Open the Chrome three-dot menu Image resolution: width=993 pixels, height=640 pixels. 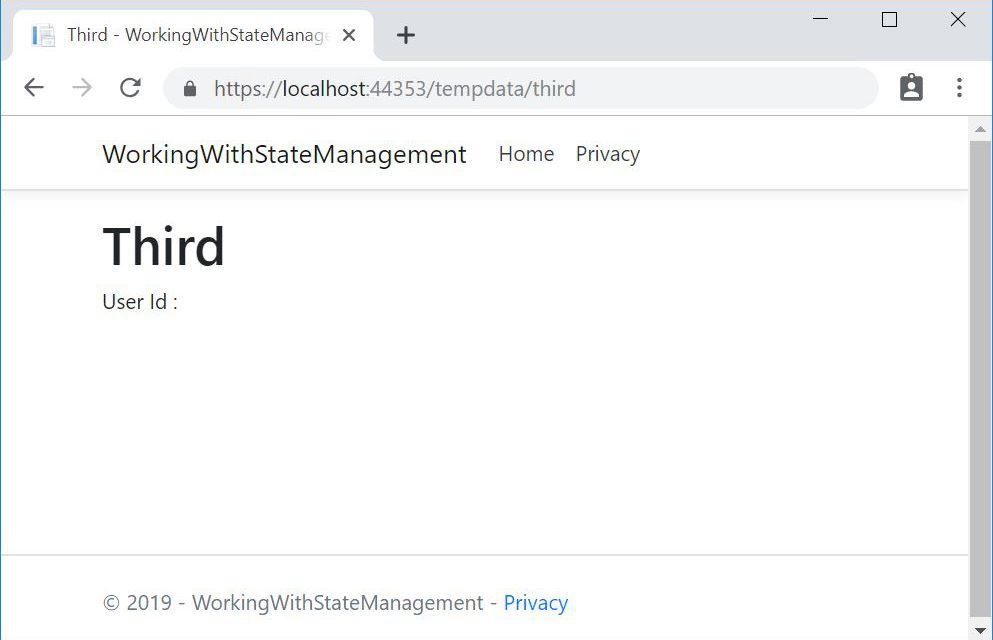(959, 88)
